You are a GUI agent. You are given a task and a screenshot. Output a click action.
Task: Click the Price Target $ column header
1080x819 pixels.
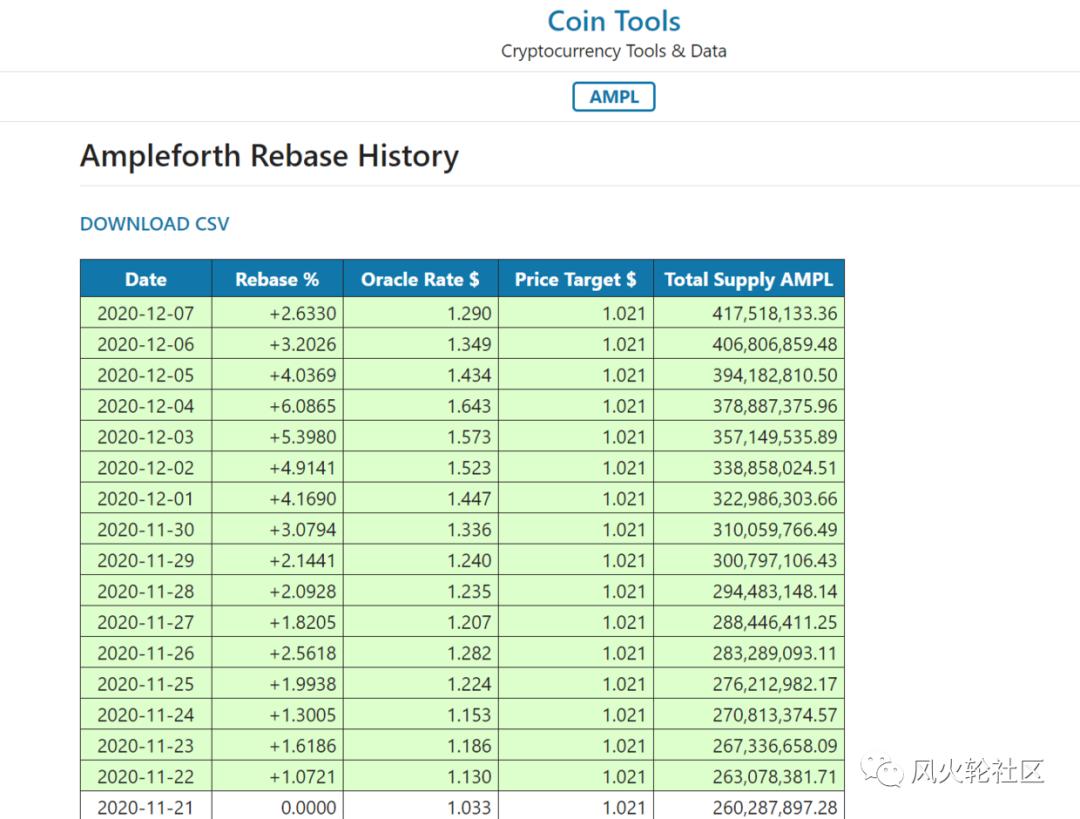tap(575, 279)
